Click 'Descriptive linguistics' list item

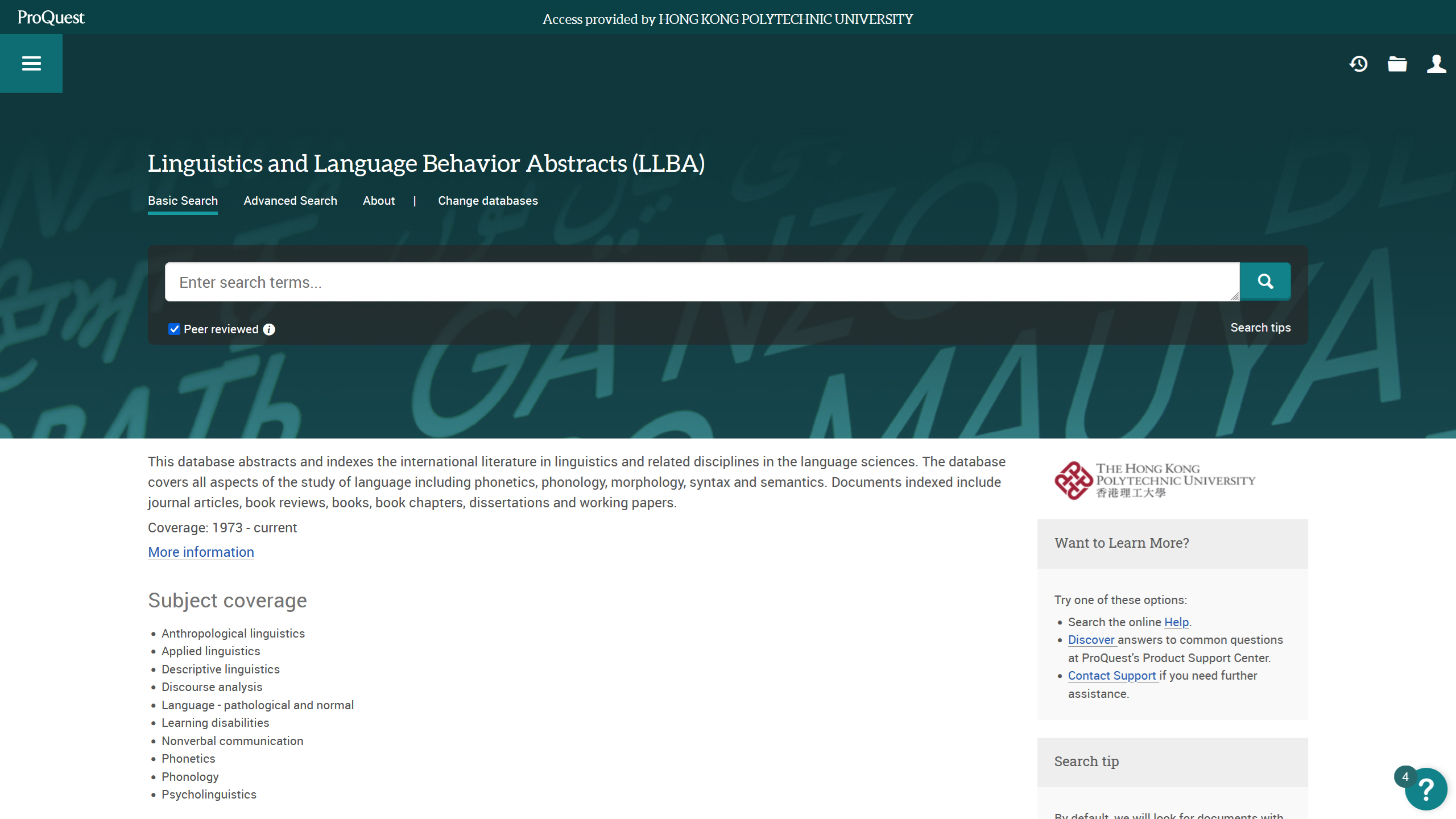click(x=221, y=669)
